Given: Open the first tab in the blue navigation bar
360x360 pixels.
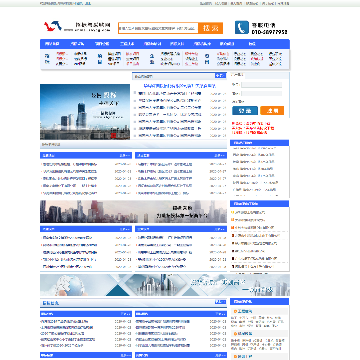Looking at the screenshot, I should 52,44.
